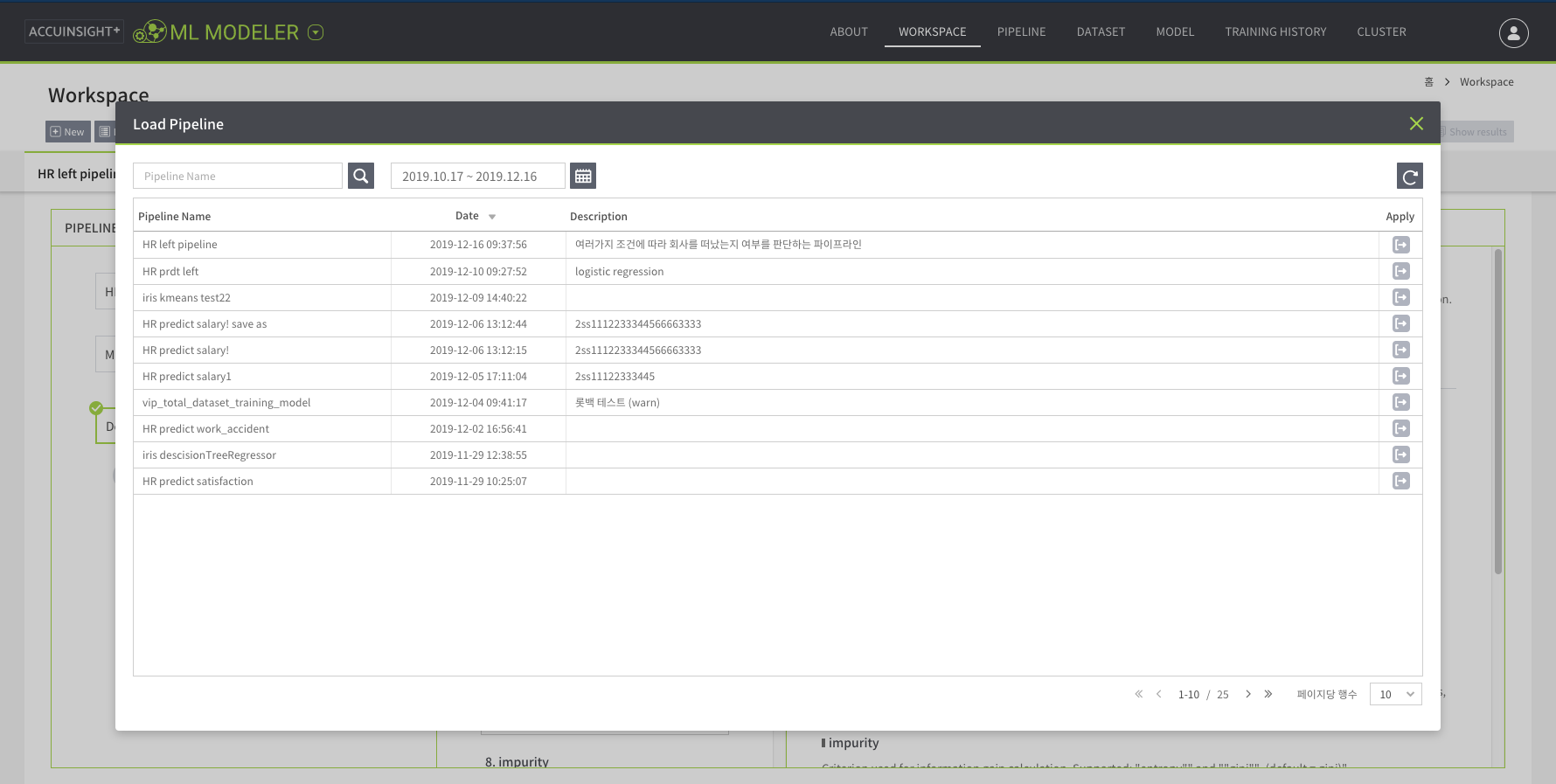Viewport: 1556px width, 784px height.
Task: Open the date range calendar picker
Action: tap(583, 176)
